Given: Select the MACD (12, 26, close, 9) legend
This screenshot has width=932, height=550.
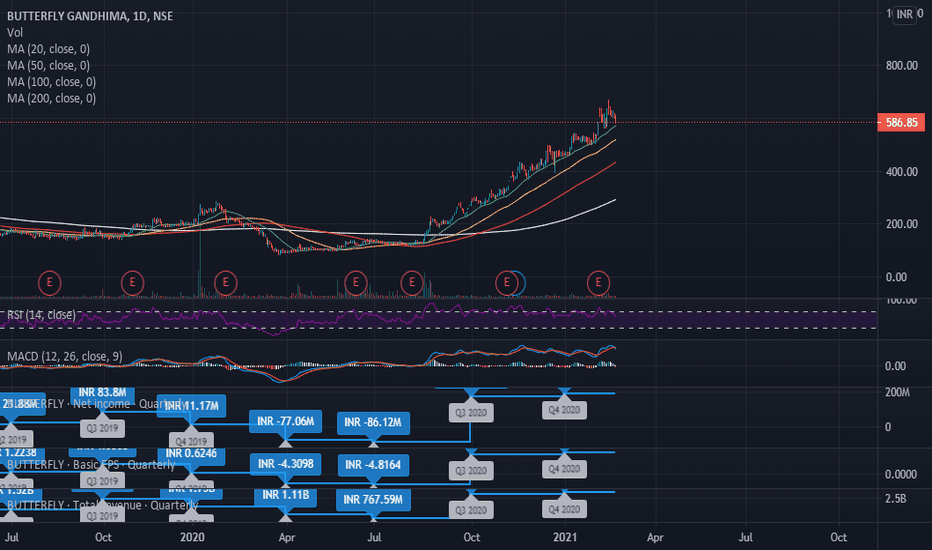Looking at the screenshot, I should [x=65, y=356].
